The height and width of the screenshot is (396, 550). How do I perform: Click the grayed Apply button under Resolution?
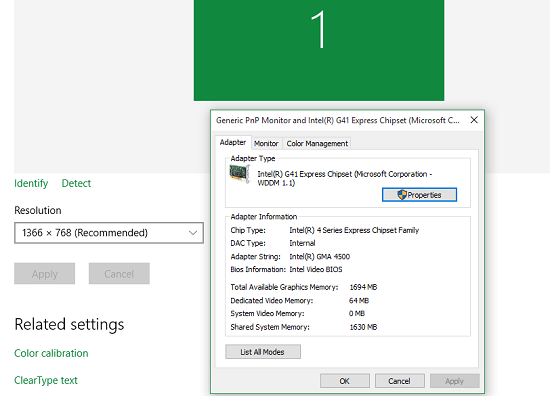(x=45, y=274)
